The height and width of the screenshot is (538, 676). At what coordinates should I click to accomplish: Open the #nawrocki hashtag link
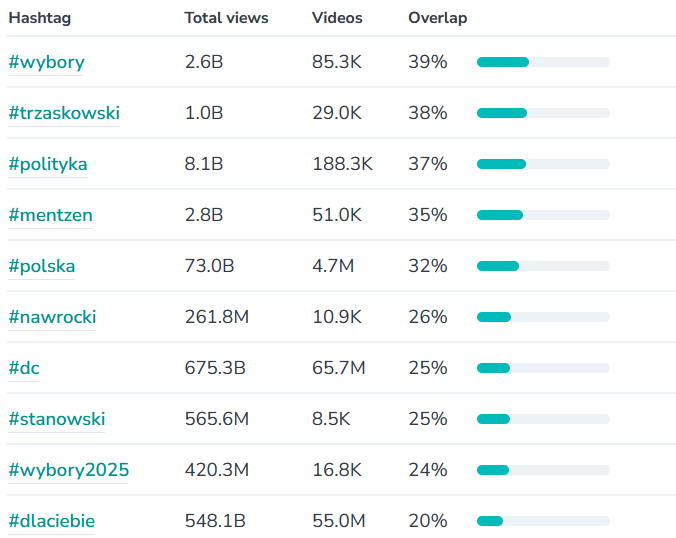pyautogui.click(x=53, y=317)
